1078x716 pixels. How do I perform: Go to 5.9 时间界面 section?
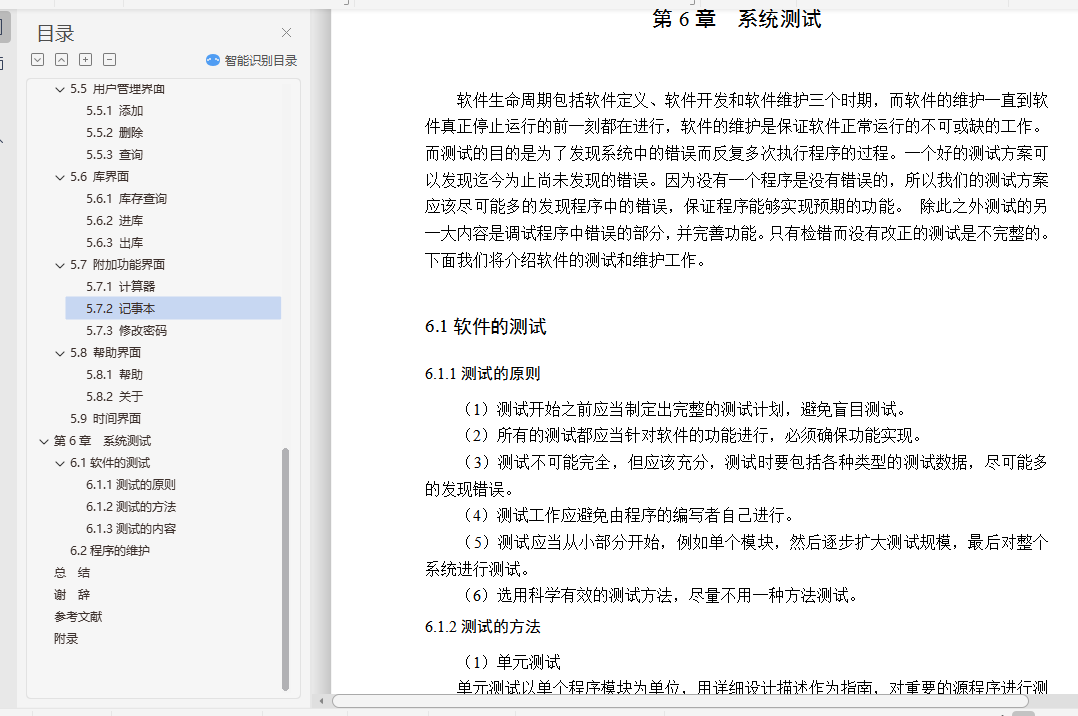[x=105, y=419]
